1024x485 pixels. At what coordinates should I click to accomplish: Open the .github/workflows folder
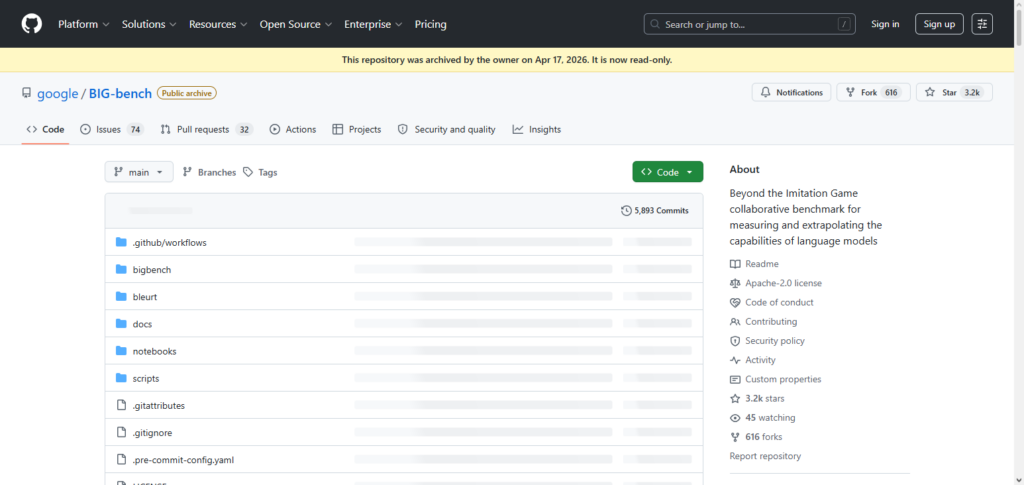[170, 242]
